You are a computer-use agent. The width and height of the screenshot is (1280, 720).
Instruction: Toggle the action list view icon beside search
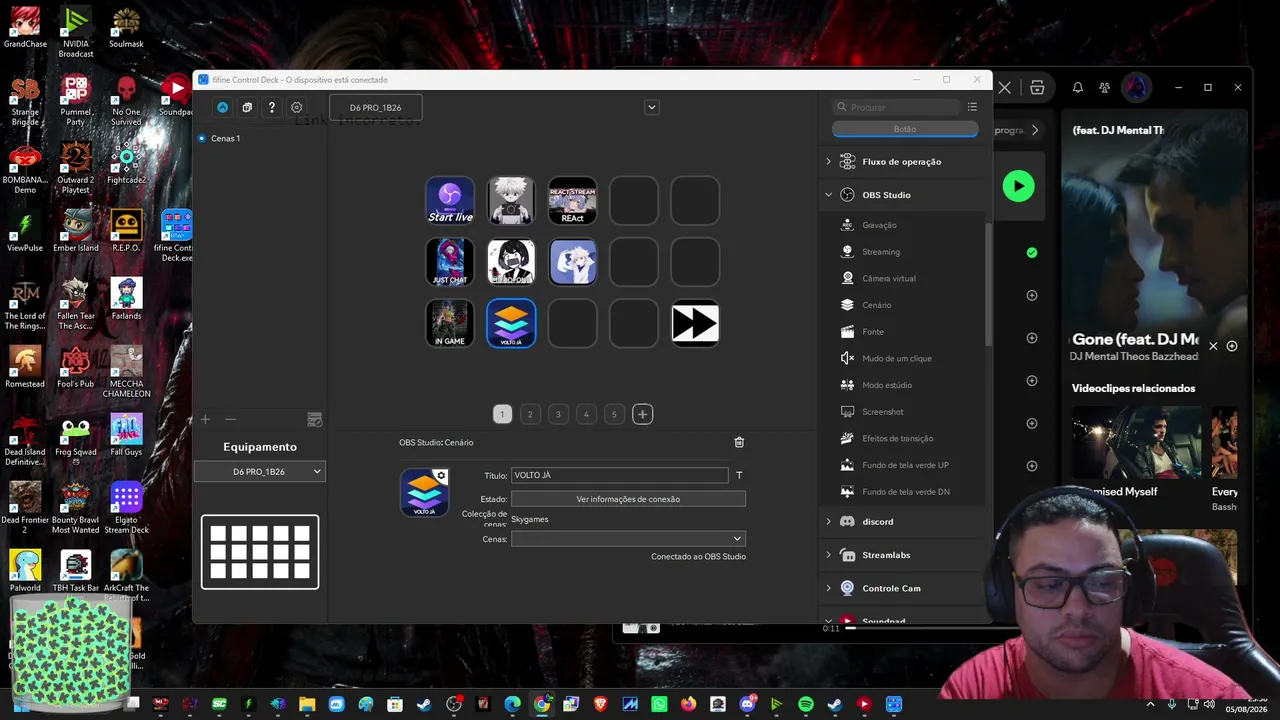click(x=972, y=107)
